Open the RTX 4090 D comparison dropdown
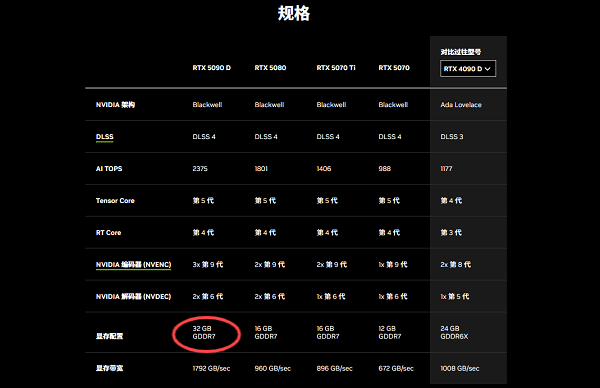600x388 pixels. (x=468, y=68)
